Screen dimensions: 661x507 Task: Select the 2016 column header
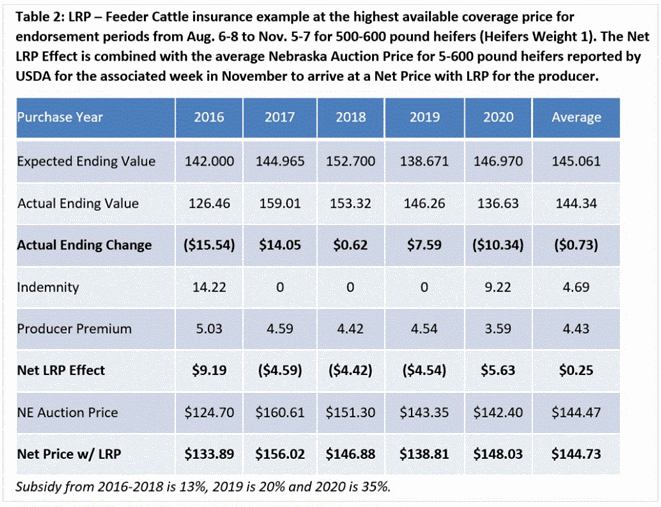[x=208, y=118]
